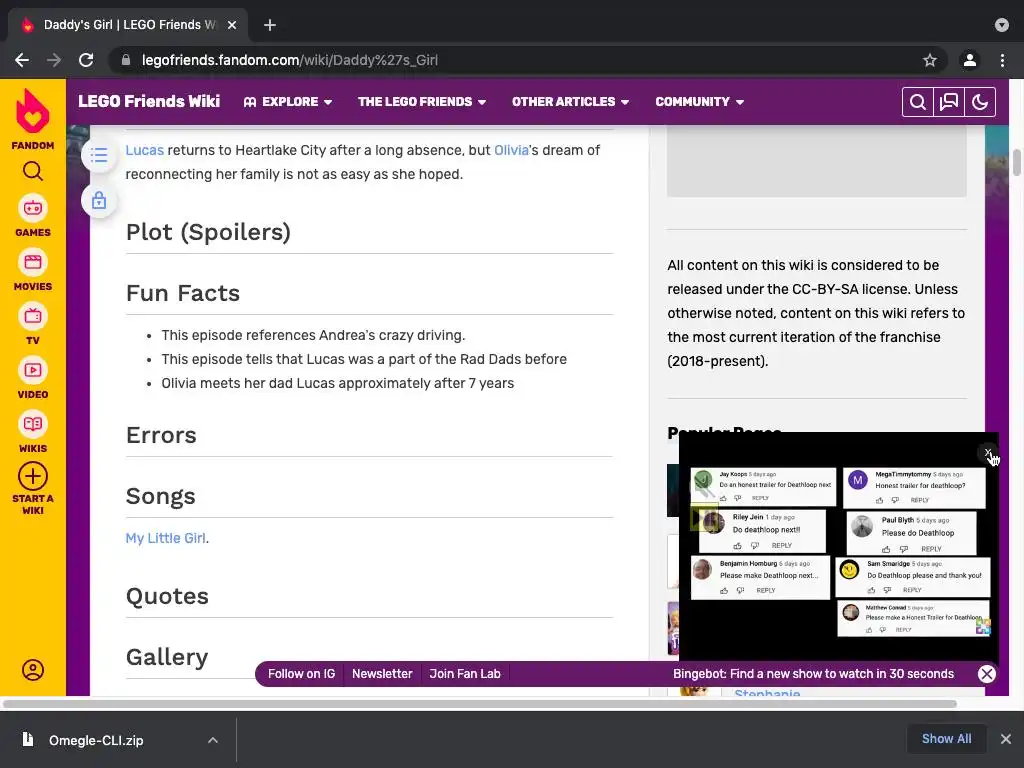Go forward in browser history
1024x768 pixels.
coord(54,60)
